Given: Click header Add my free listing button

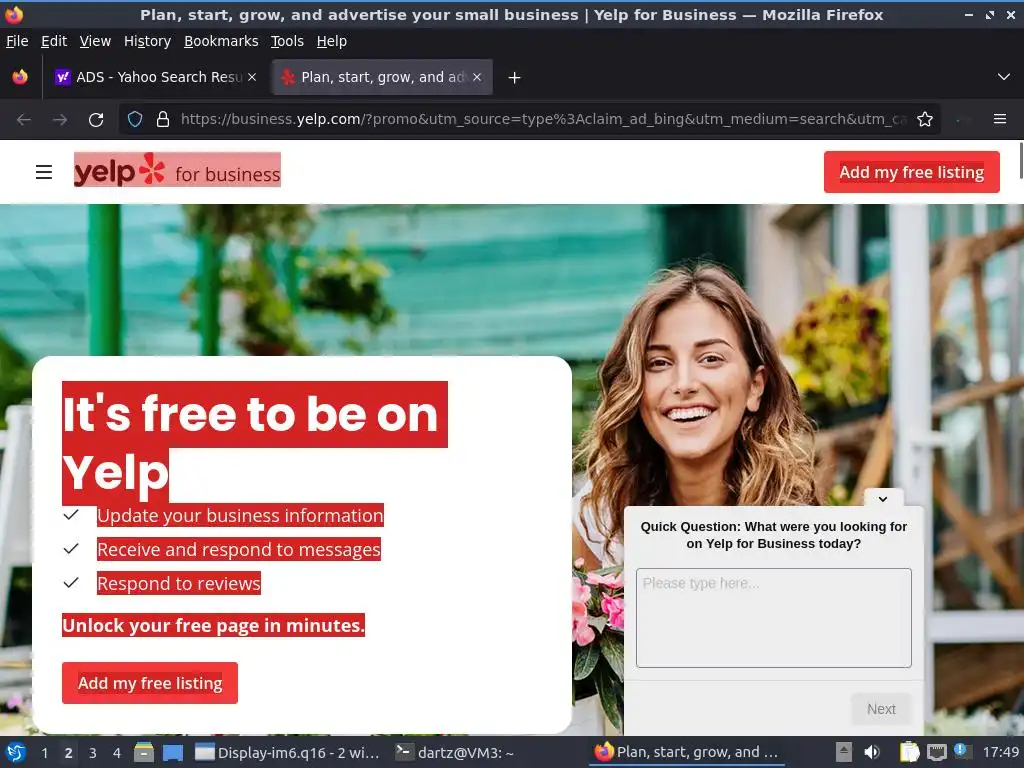Looking at the screenshot, I should (912, 172).
